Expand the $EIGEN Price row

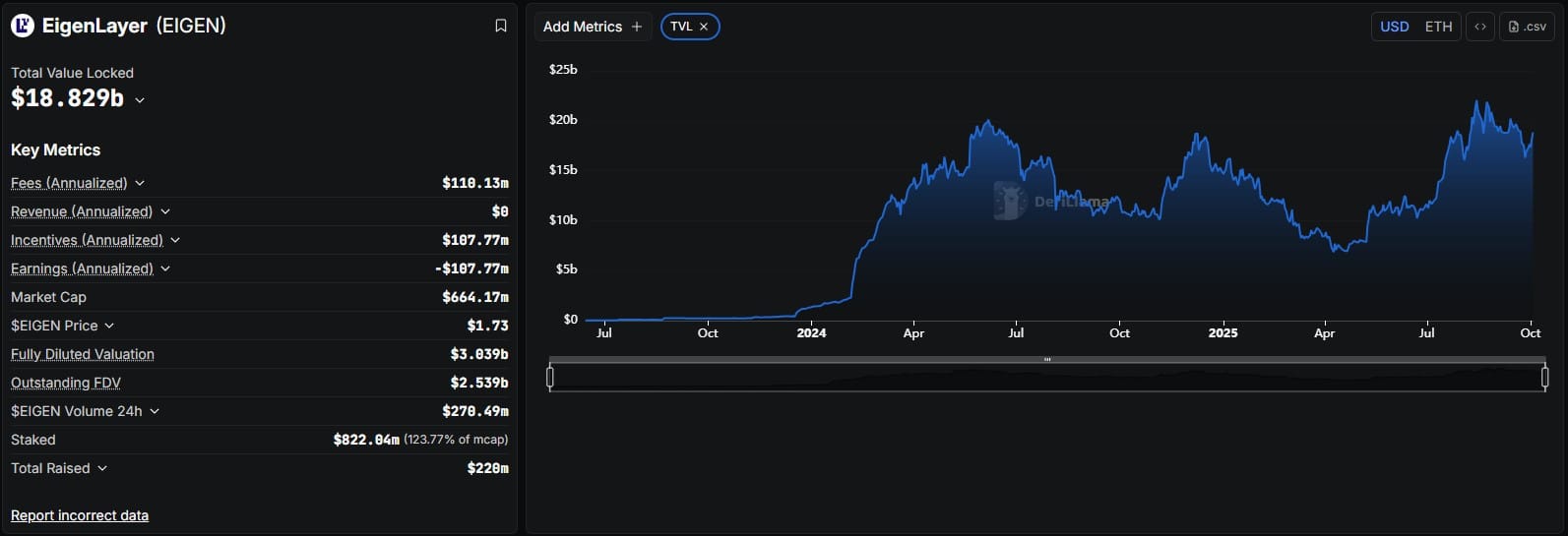[x=109, y=326]
